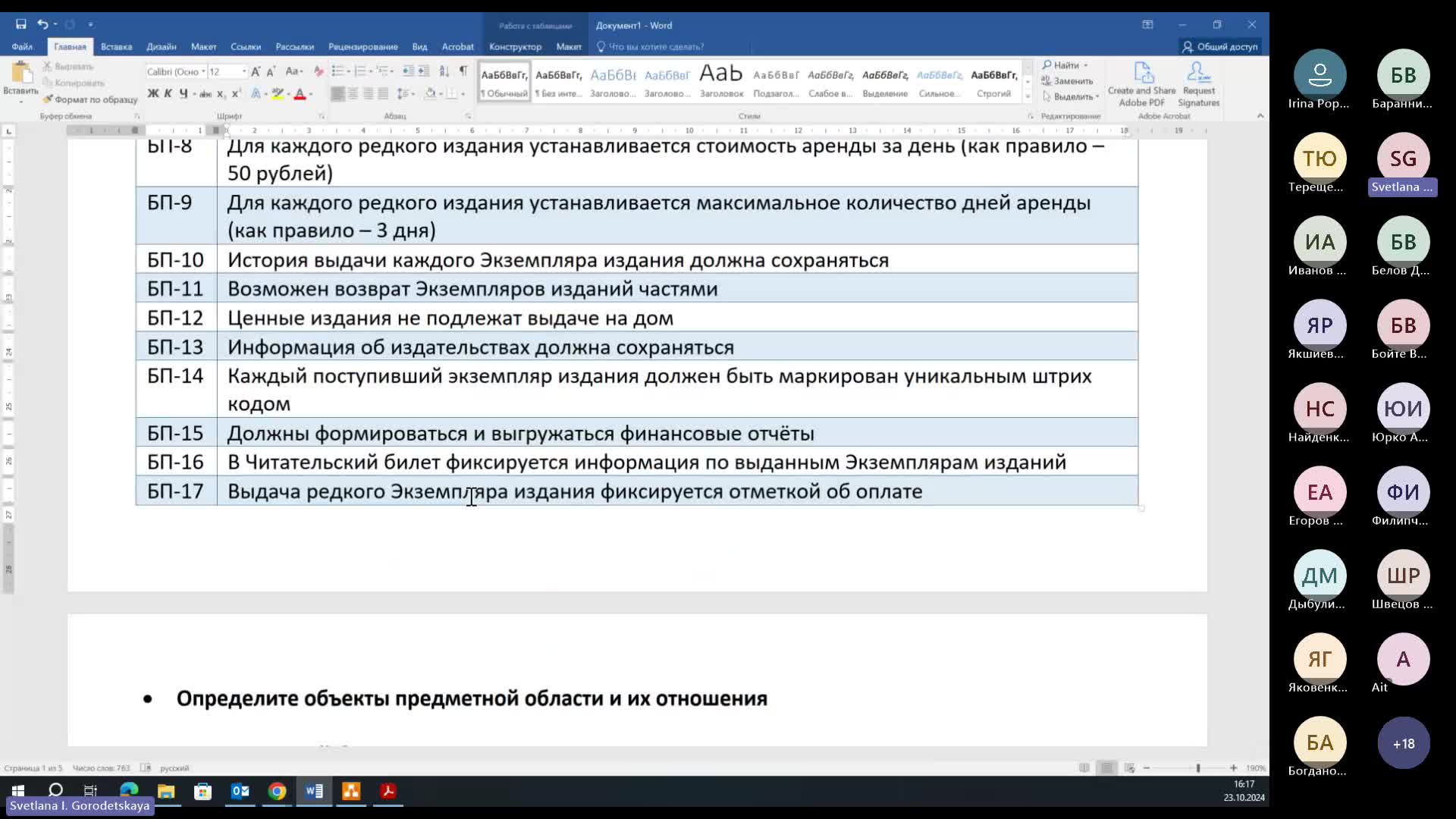Click Create and Share Adobe PDF
This screenshot has height=819, width=1456.
pos(1141,83)
